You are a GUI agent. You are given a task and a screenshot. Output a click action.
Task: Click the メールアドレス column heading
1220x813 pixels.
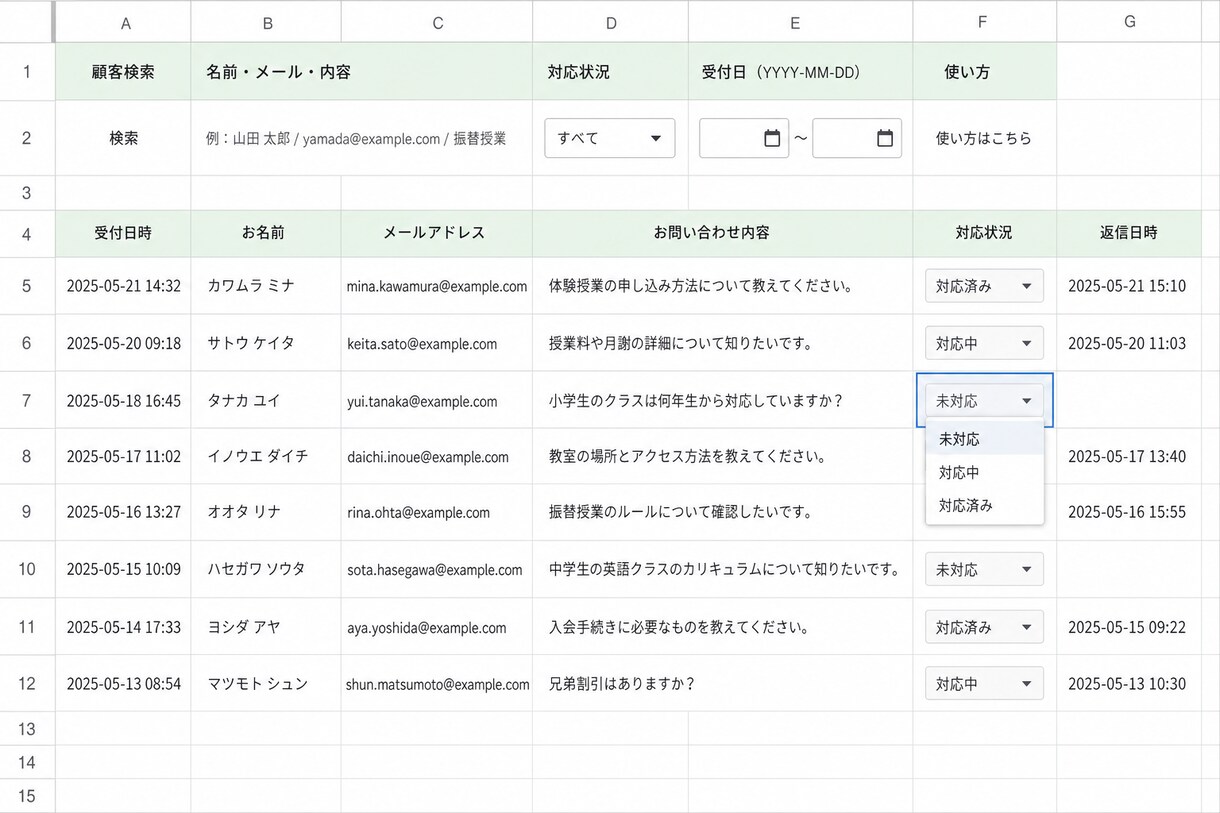click(x=437, y=233)
